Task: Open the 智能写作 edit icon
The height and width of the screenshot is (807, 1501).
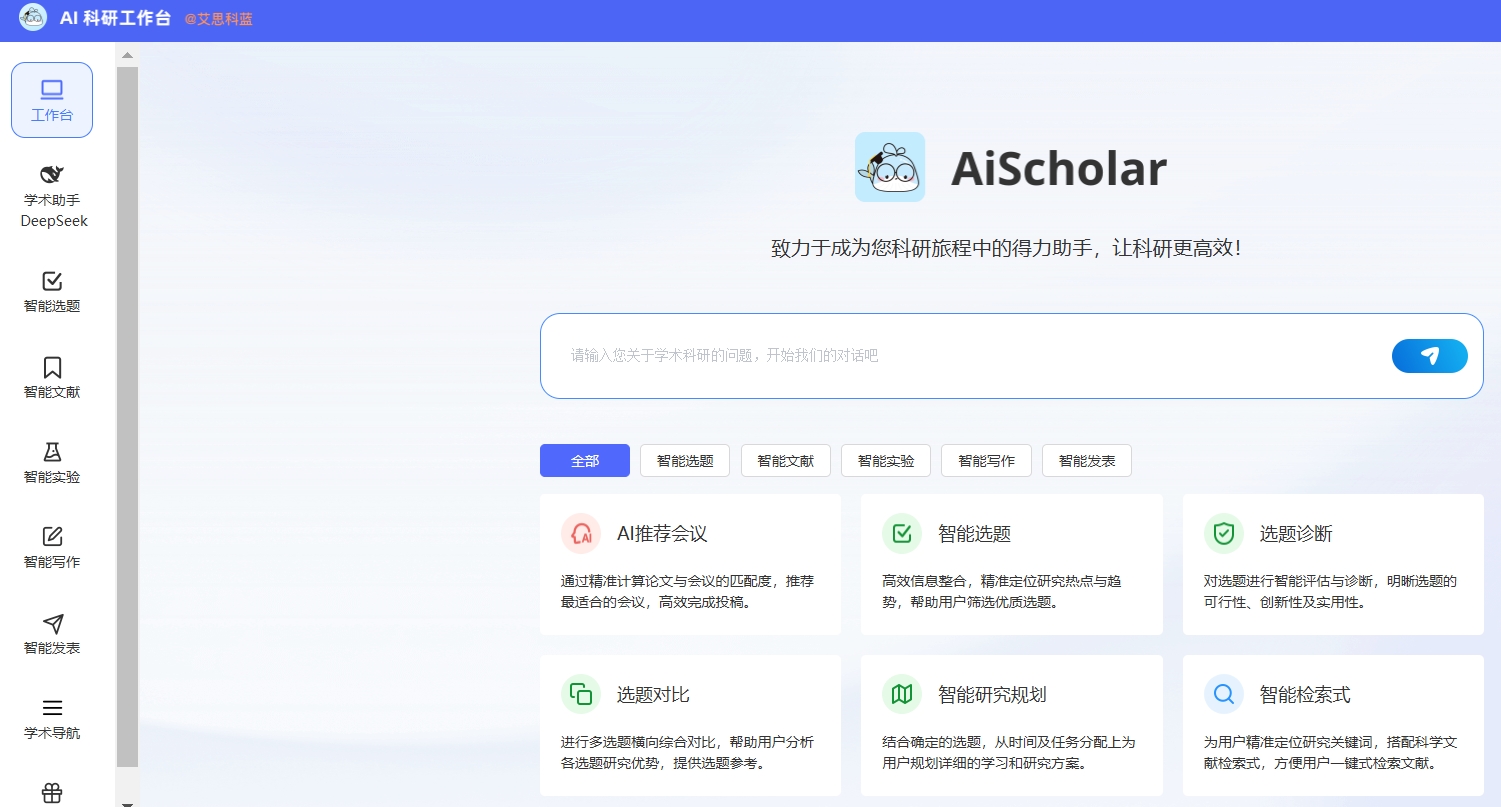Action: coord(52,537)
